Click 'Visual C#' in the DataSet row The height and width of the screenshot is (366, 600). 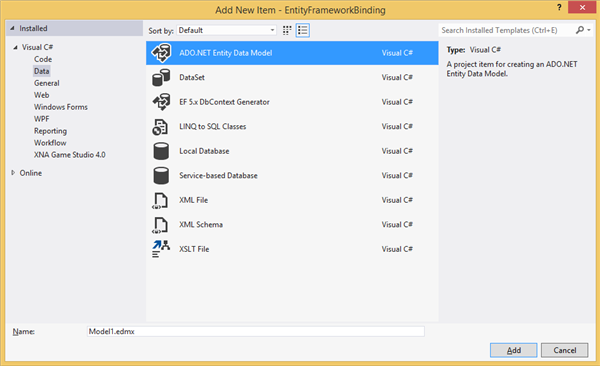pos(397,77)
